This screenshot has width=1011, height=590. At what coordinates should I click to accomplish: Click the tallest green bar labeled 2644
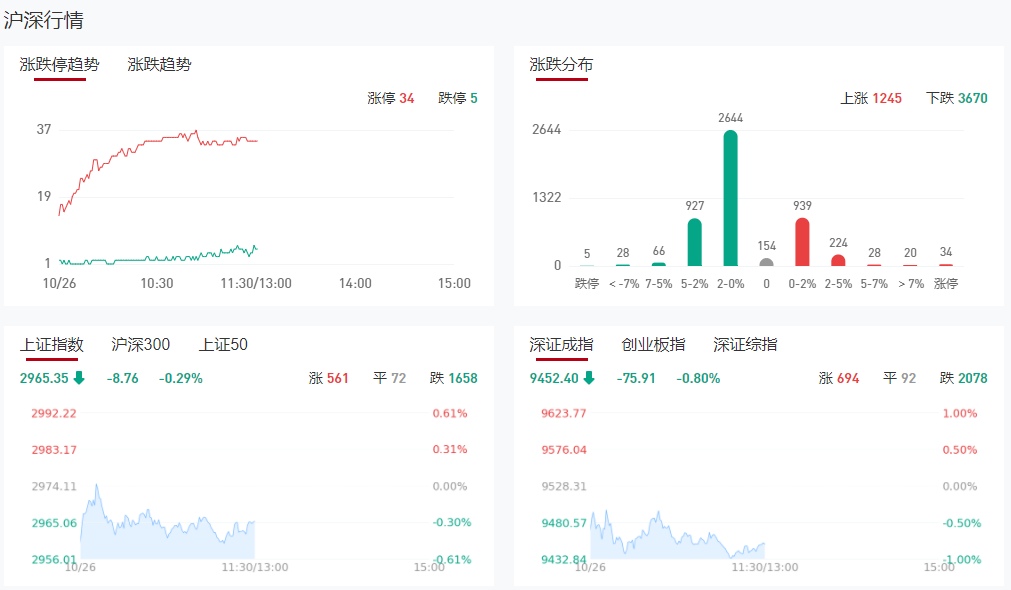coord(731,198)
